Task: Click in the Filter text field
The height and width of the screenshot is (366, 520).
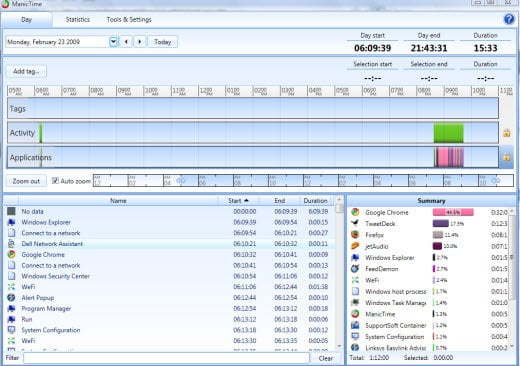Action: (166, 358)
